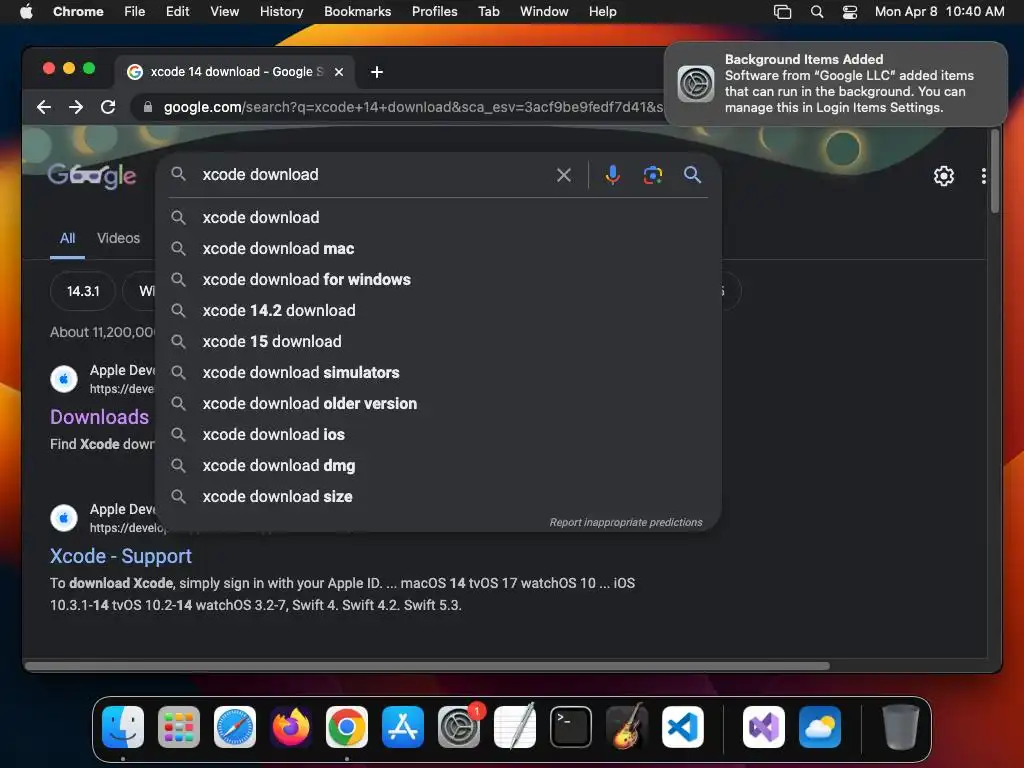Select the All results tab
This screenshot has height=768, width=1024.
(67, 238)
